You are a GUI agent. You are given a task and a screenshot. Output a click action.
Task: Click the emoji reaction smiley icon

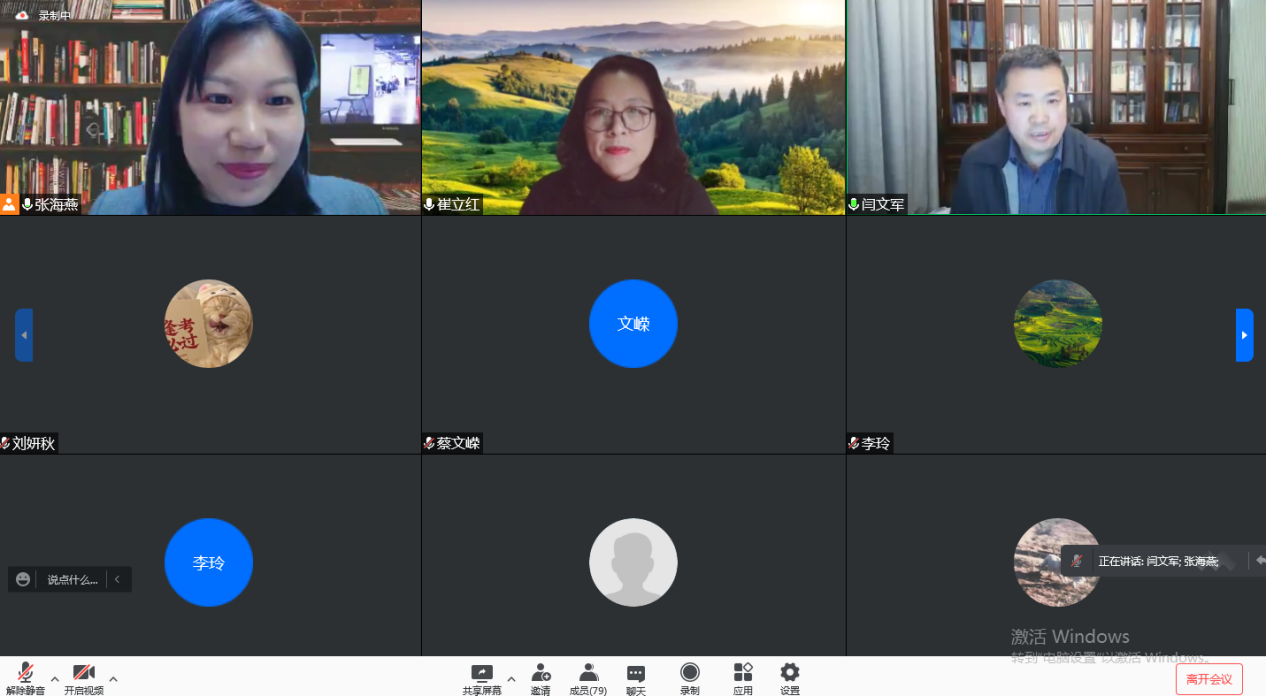tap(23, 579)
